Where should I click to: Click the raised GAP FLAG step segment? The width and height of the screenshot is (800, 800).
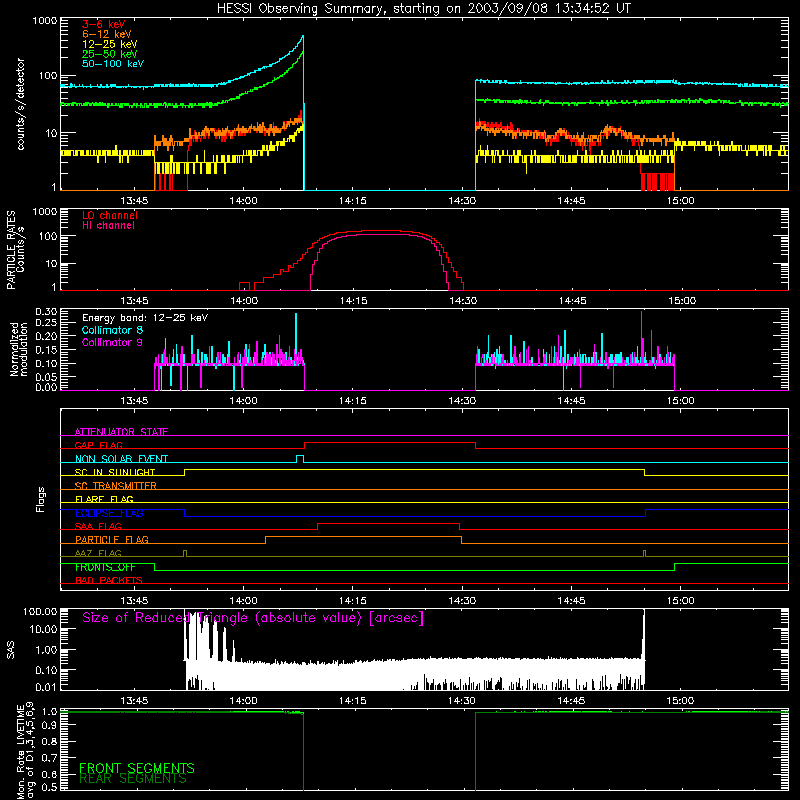(x=390, y=443)
